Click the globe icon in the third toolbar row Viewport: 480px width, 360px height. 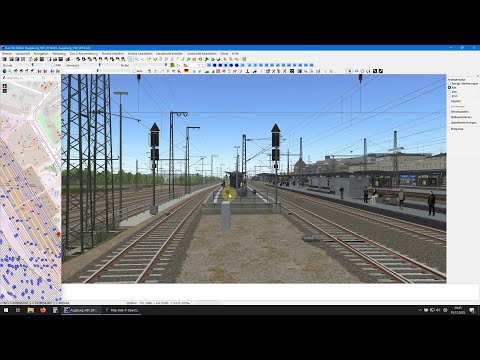point(4,71)
